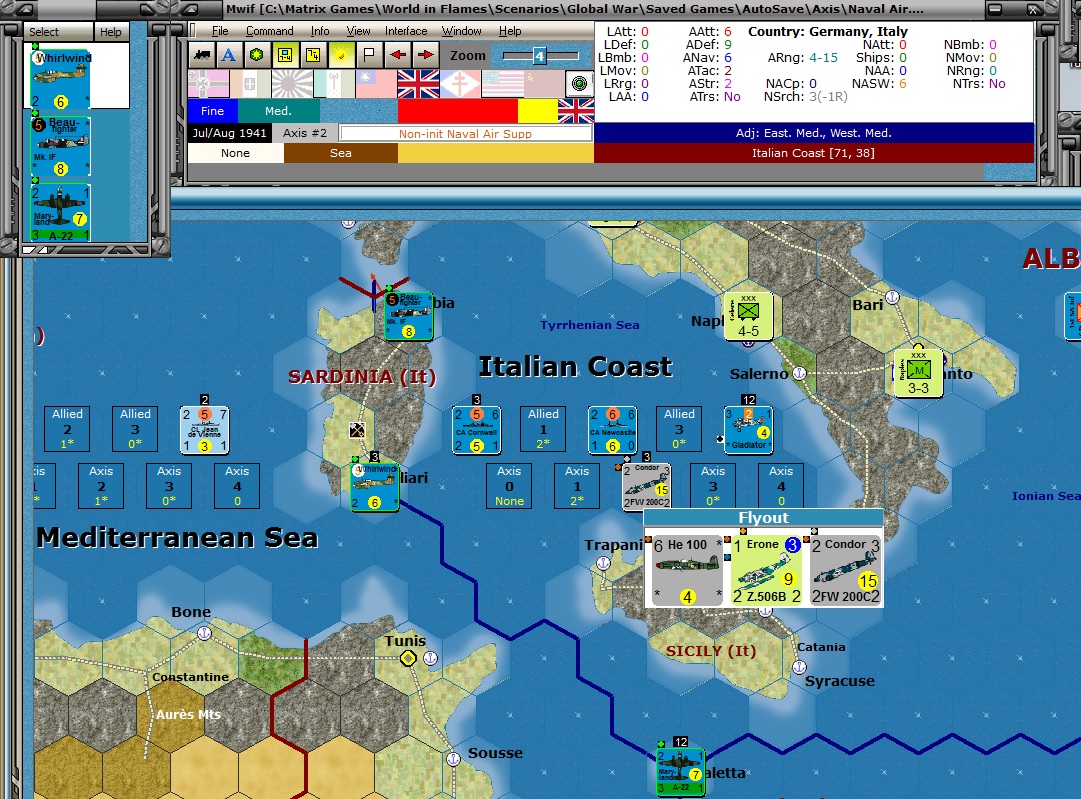Select the CA Cornwall ship counter
1081x799 pixels.
coord(476,430)
